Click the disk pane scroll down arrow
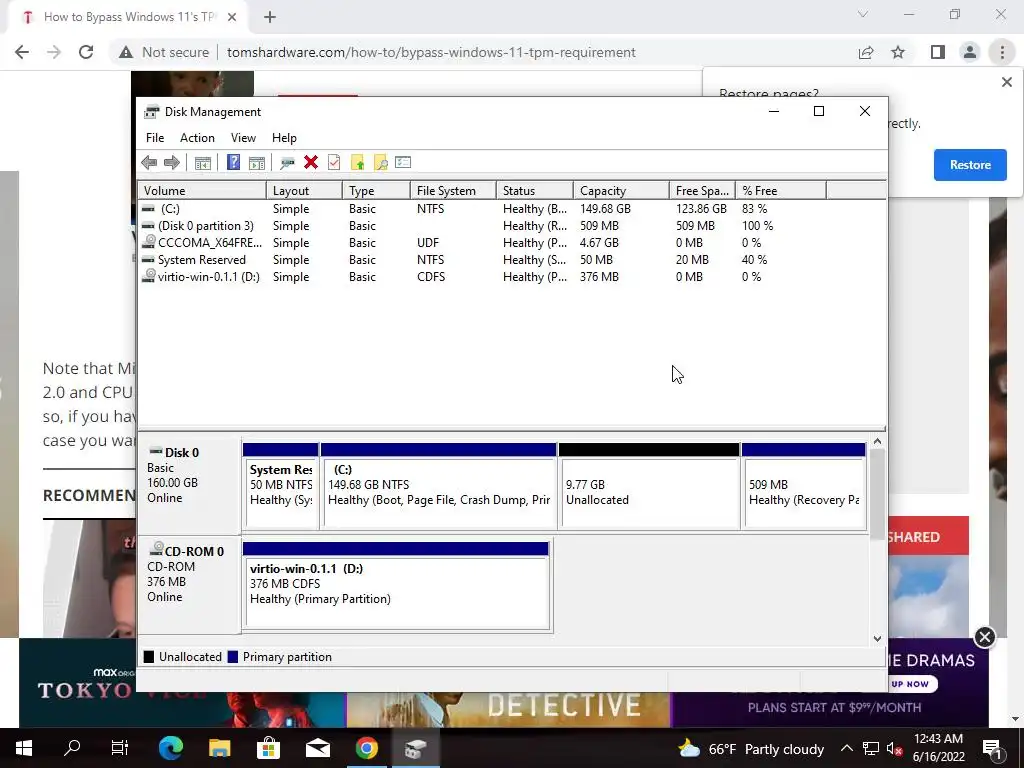This screenshot has height=768, width=1024. 877,639
